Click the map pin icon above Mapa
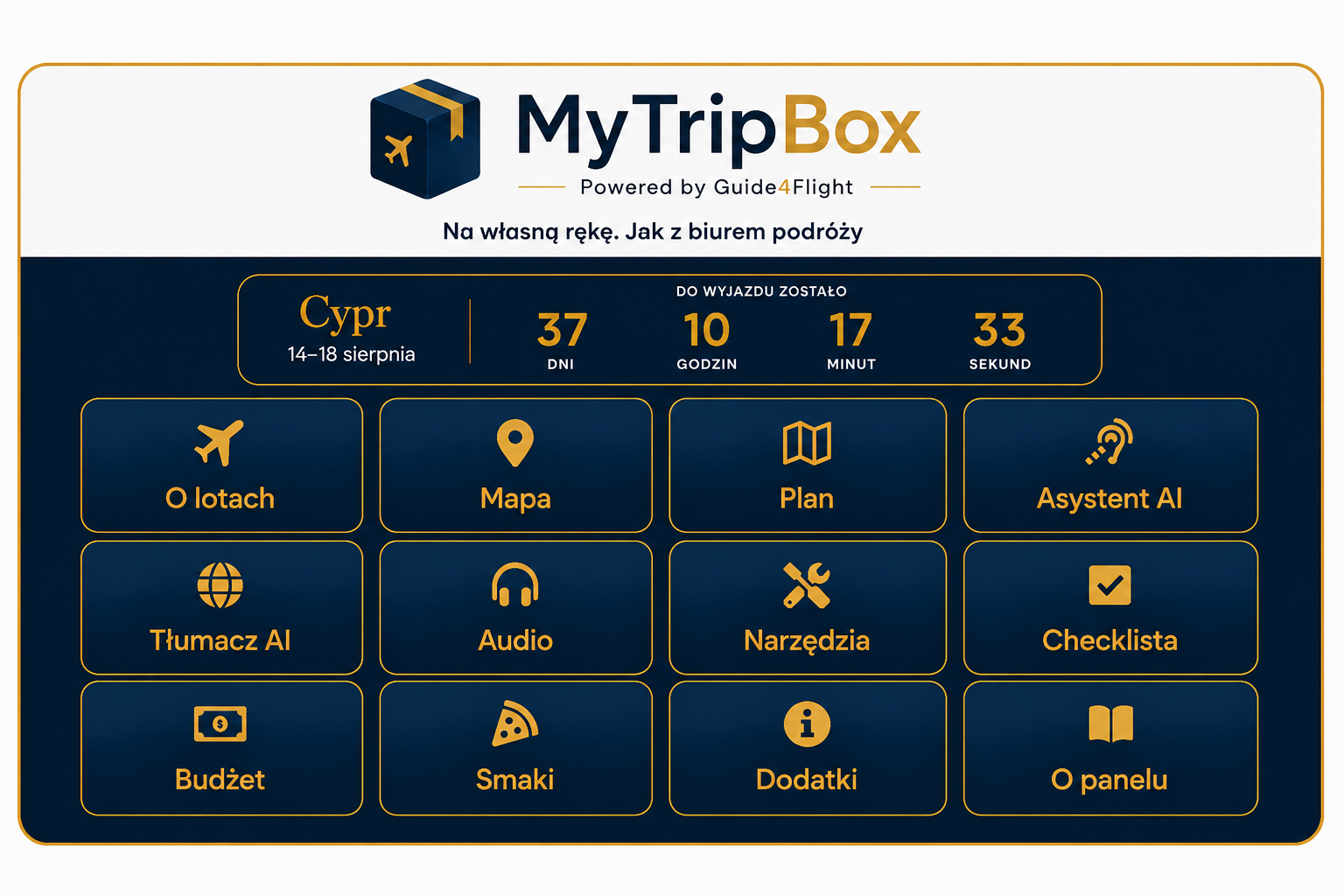Screen dimensions: 1344x896 point(515,443)
